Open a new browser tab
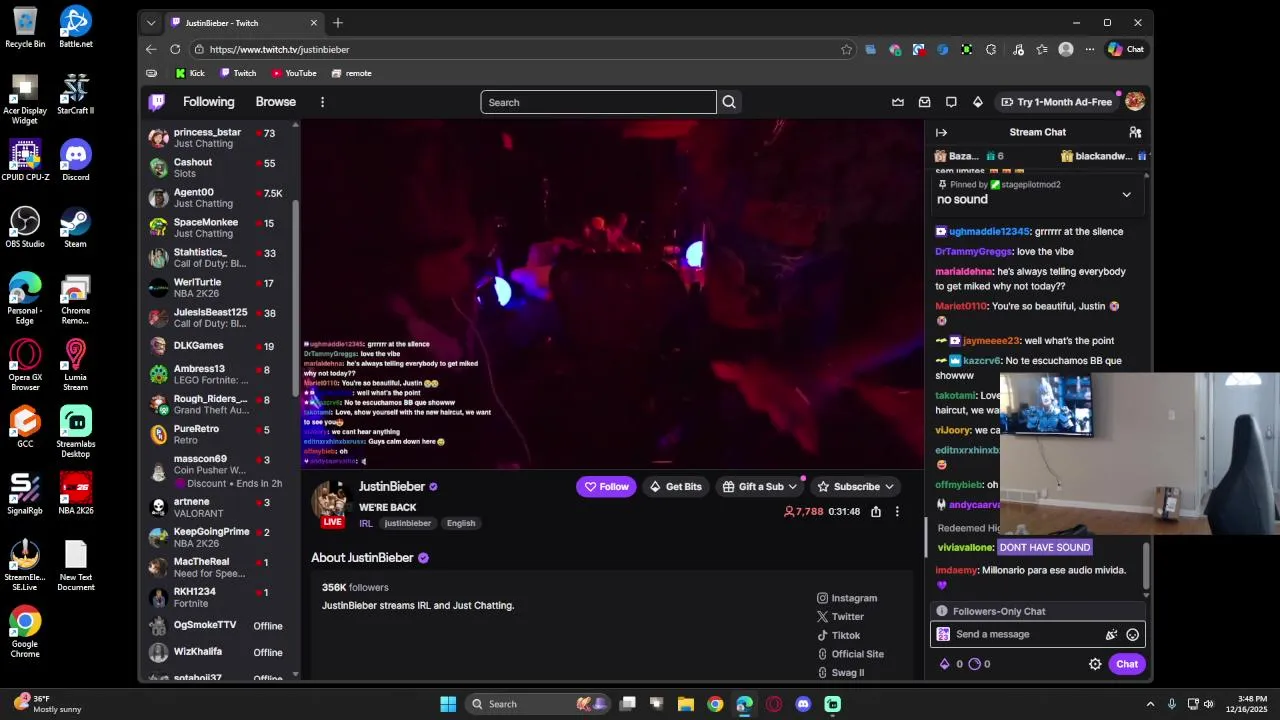Image resolution: width=1280 pixels, height=720 pixels. pyautogui.click(x=338, y=23)
